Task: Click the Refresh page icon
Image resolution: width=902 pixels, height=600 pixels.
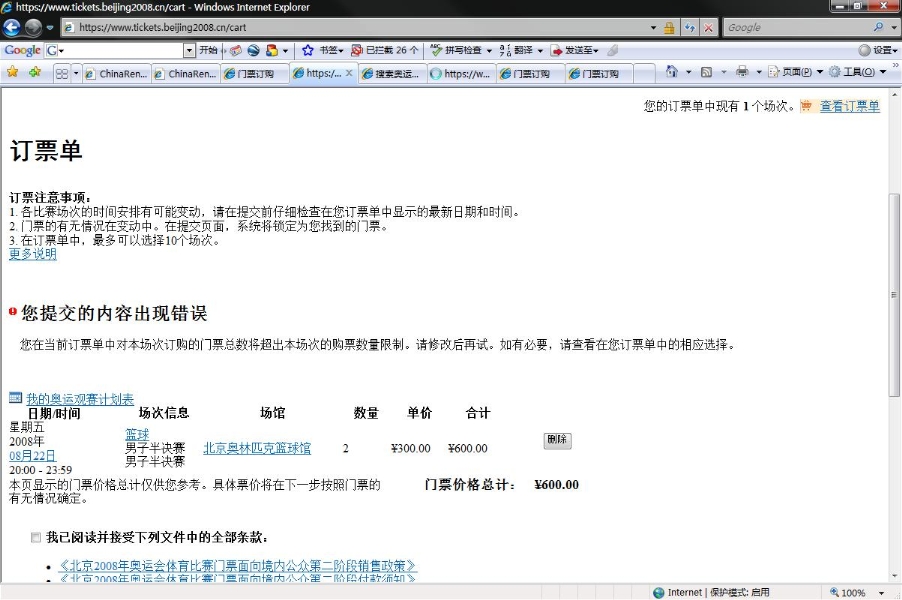Action: click(689, 27)
